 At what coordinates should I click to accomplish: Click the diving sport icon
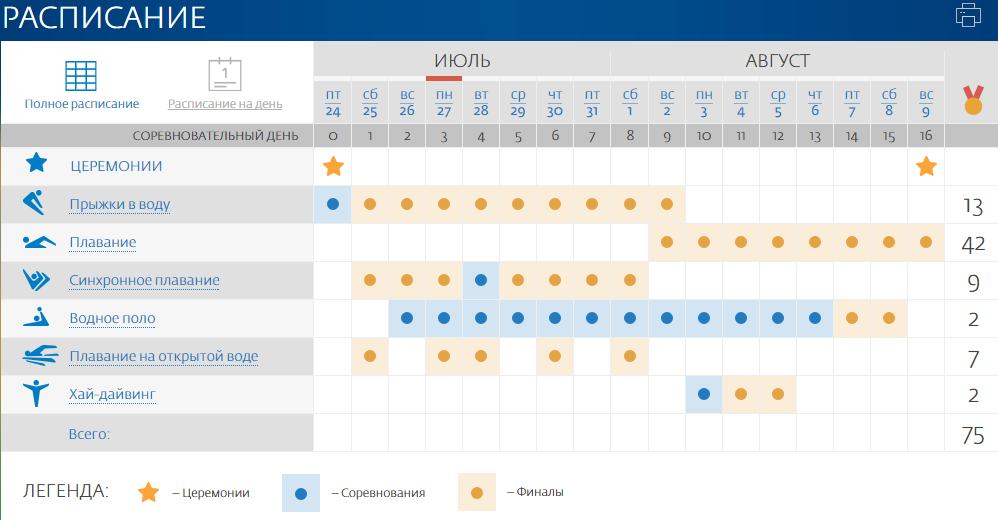point(34,203)
